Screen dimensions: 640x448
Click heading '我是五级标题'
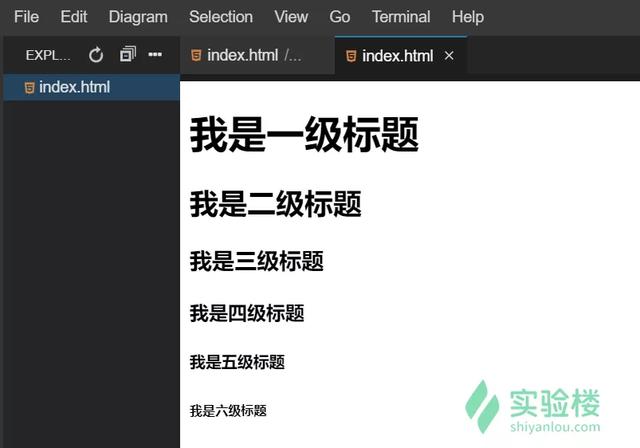(237, 362)
